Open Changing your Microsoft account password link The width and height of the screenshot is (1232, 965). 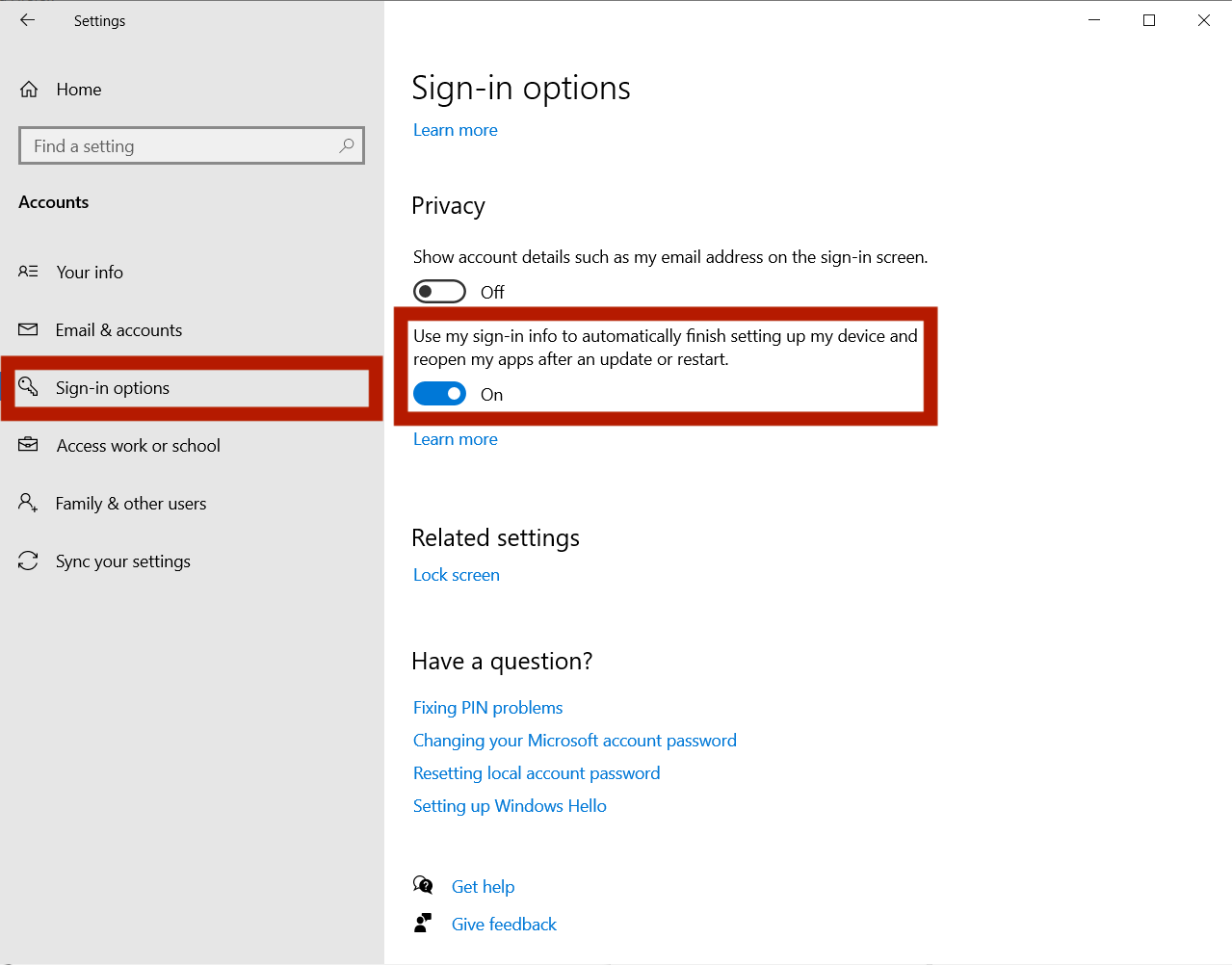pos(575,741)
